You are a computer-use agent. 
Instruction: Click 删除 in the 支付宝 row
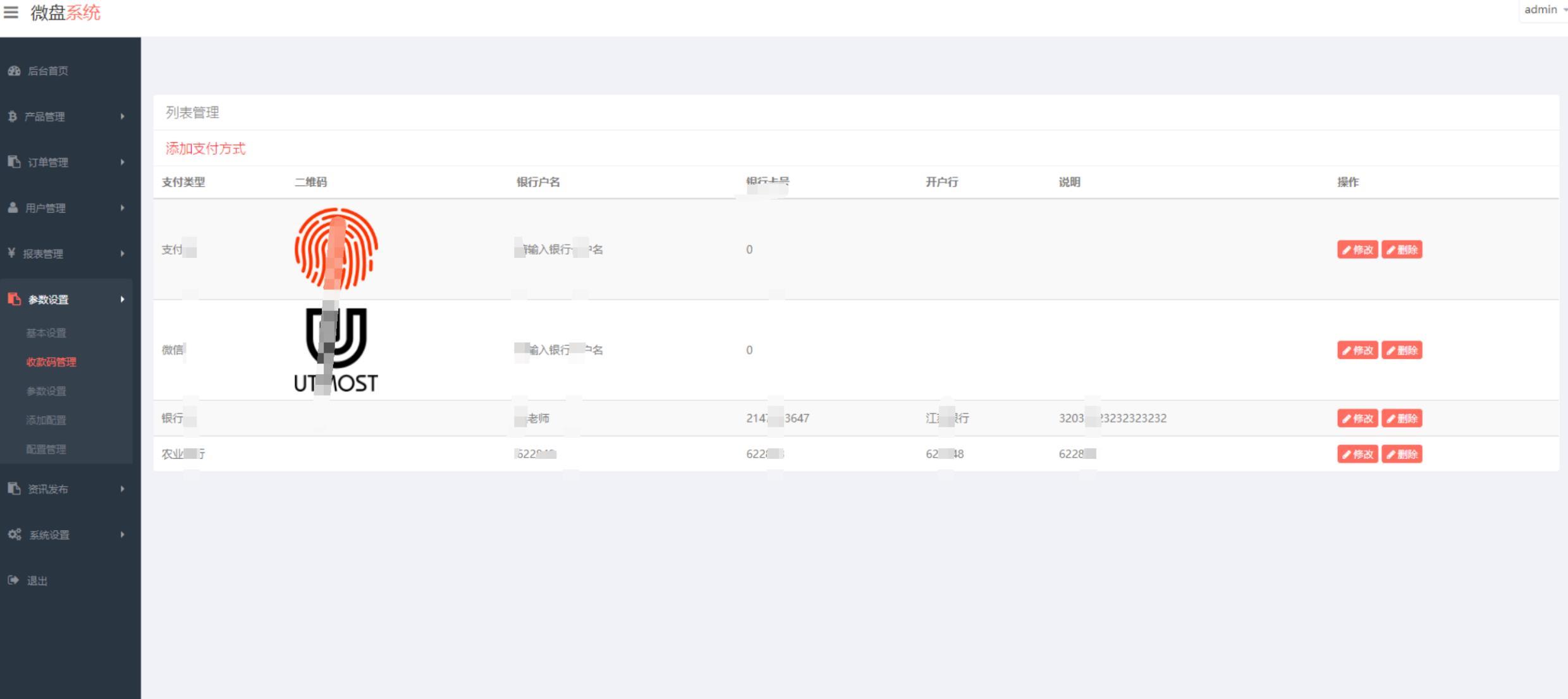point(1402,250)
